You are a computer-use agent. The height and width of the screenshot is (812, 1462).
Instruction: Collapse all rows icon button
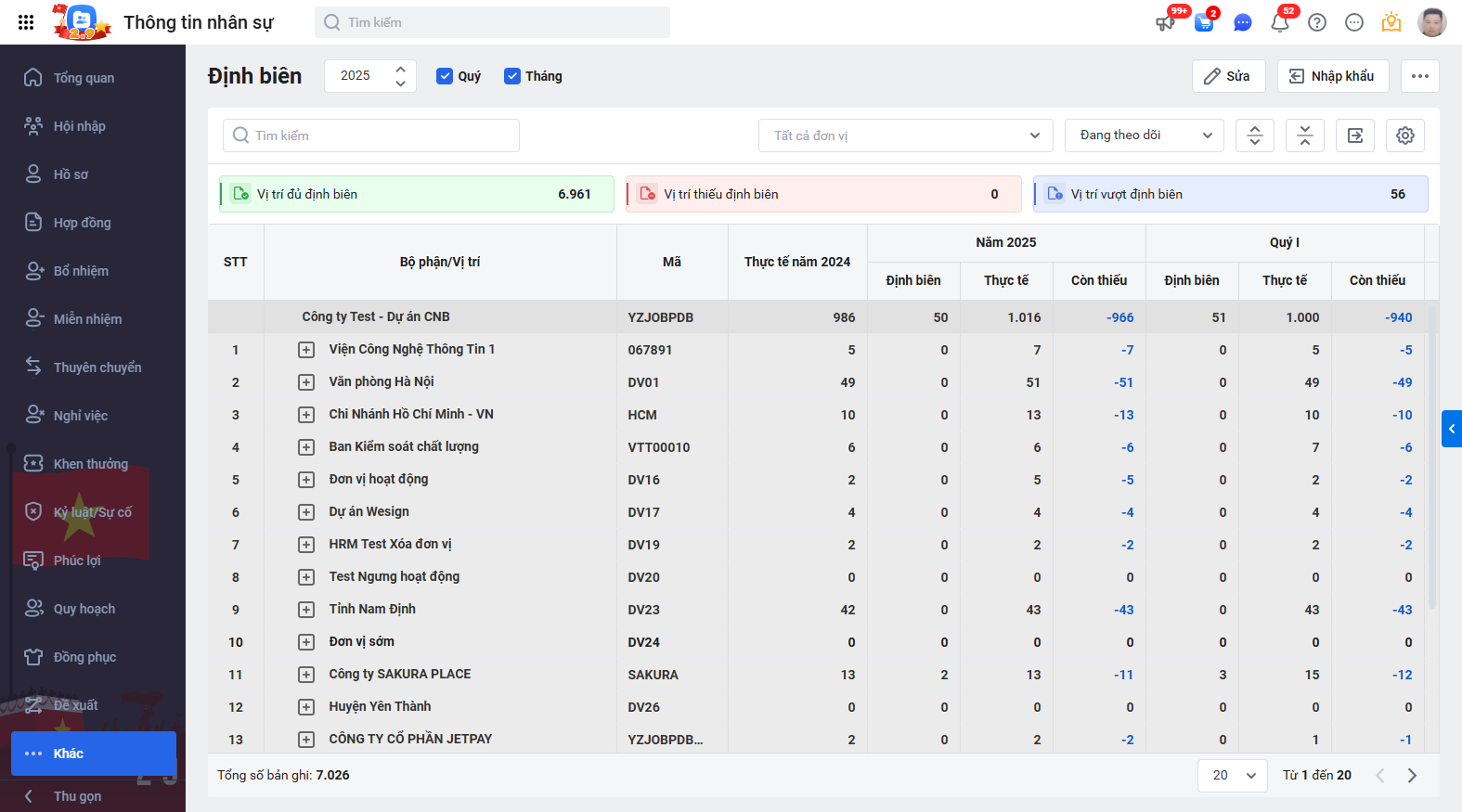click(x=1304, y=135)
